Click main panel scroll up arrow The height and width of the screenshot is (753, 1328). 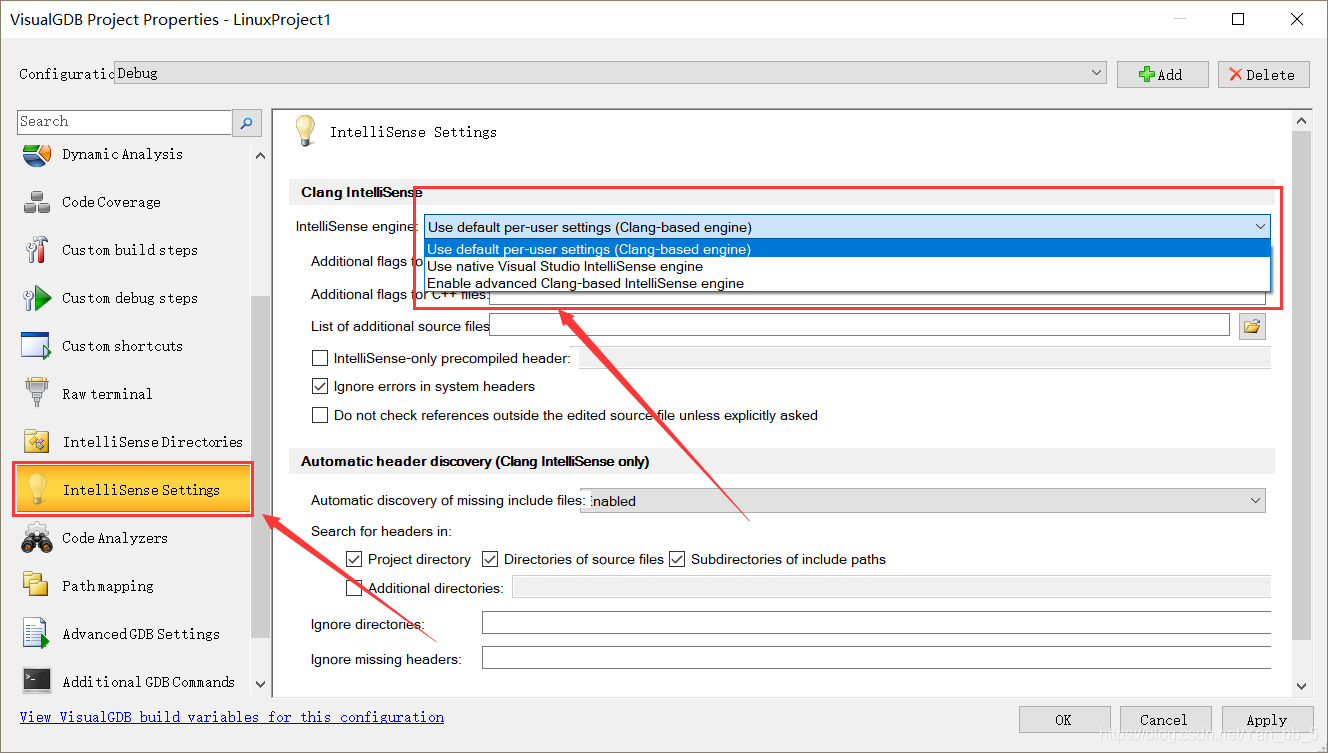[1302, 121]
